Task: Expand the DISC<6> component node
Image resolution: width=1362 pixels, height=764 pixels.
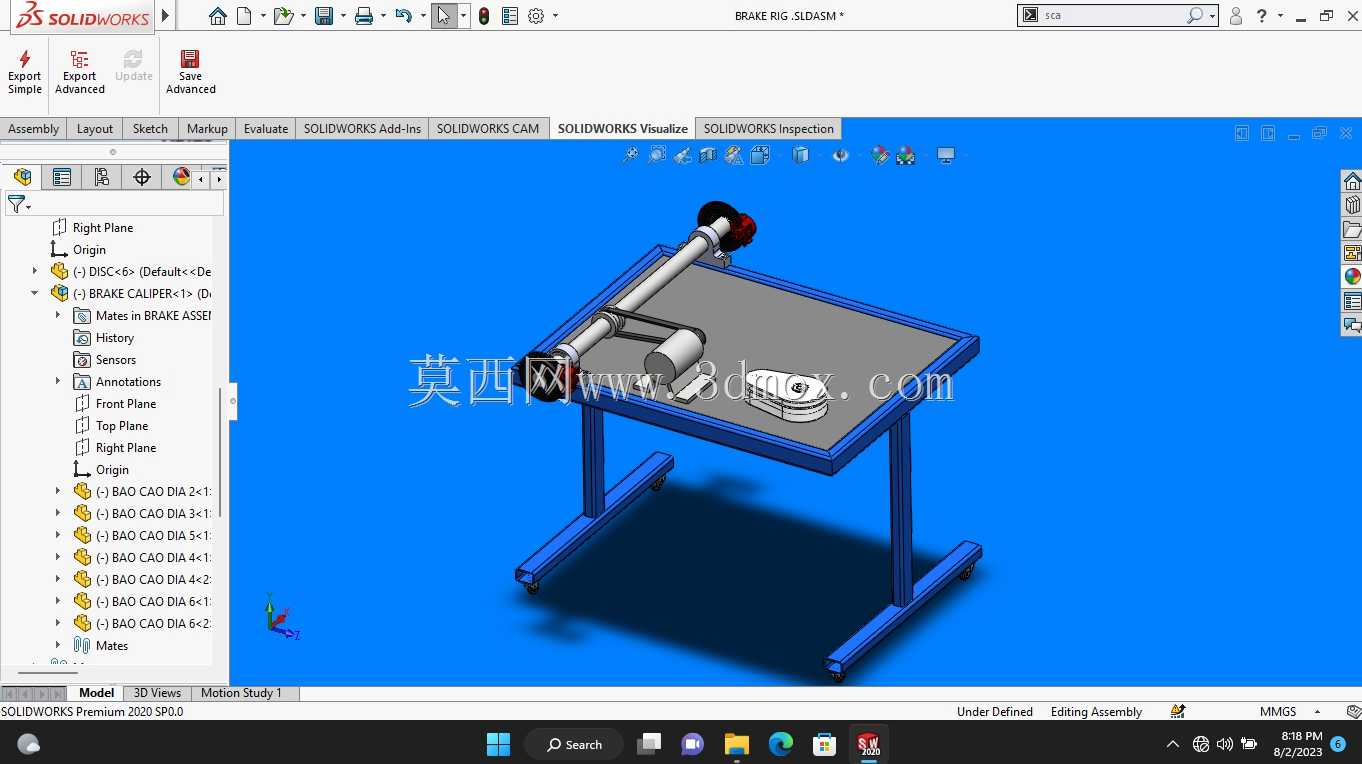Action: (x=35, y=271)
